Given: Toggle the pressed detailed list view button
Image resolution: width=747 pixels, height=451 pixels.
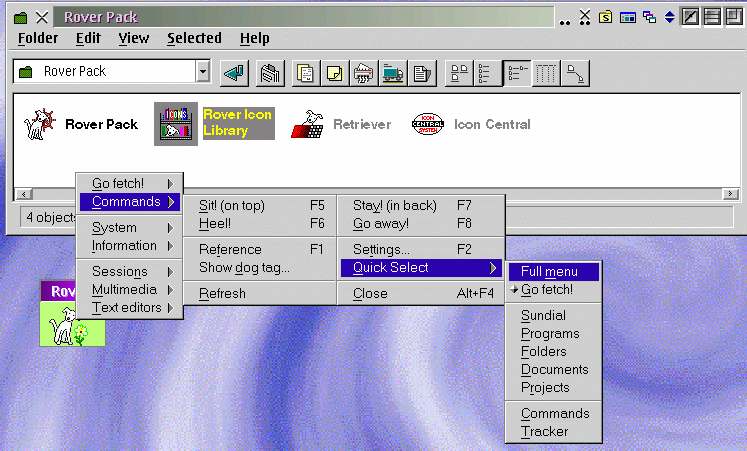Looking at the screenshot, I should [x=517, y=73].
